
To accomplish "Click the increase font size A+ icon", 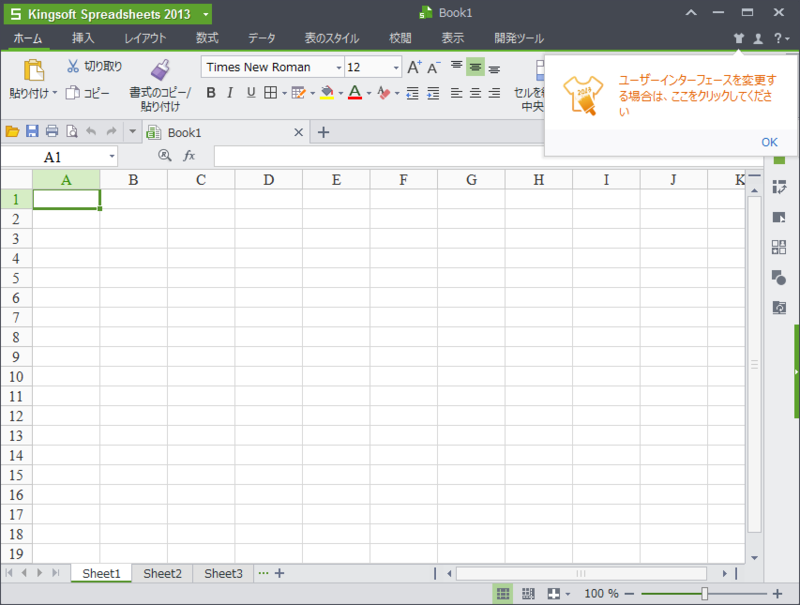I will pyautogui.click(x=414, y=67).
